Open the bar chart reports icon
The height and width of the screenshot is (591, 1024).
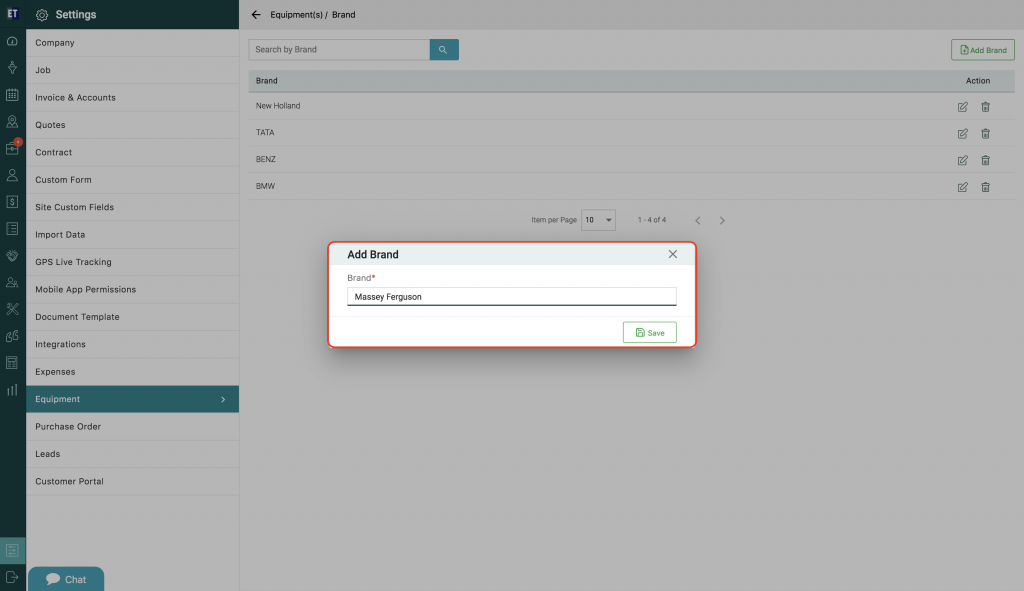[x=12, y=390]
